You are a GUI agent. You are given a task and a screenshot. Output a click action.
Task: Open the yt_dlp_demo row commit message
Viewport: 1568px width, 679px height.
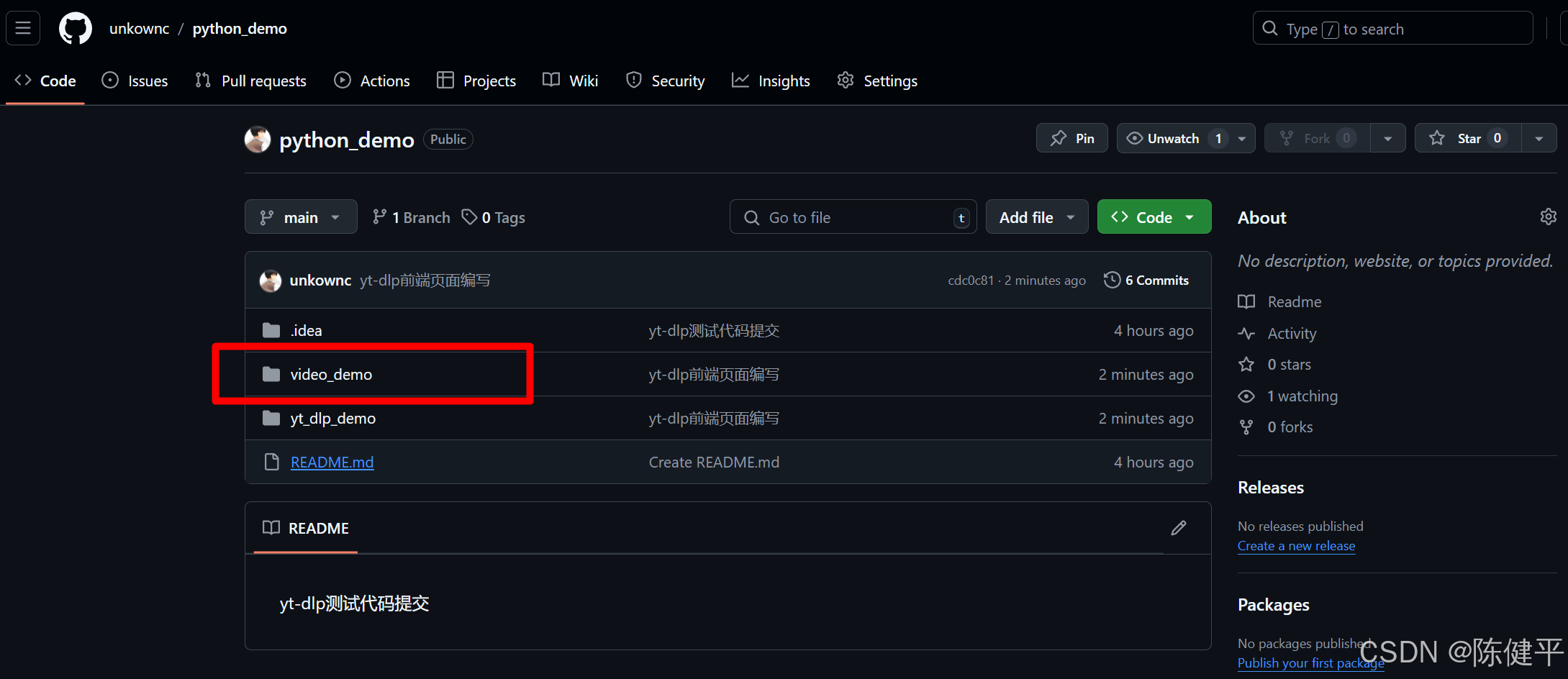pyautogui.click(x=714, y=419)
